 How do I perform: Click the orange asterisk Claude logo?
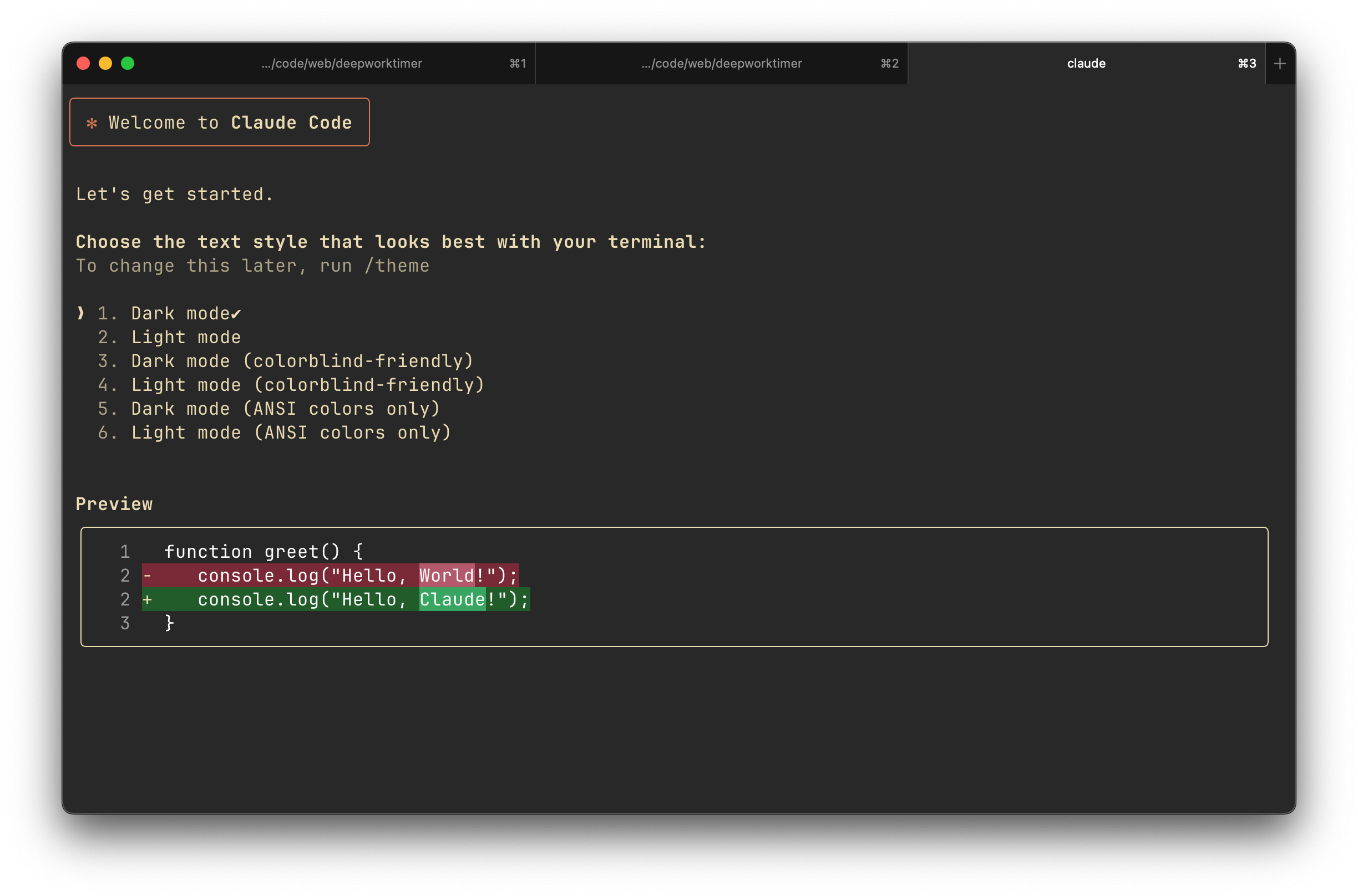tap(92, 123)
